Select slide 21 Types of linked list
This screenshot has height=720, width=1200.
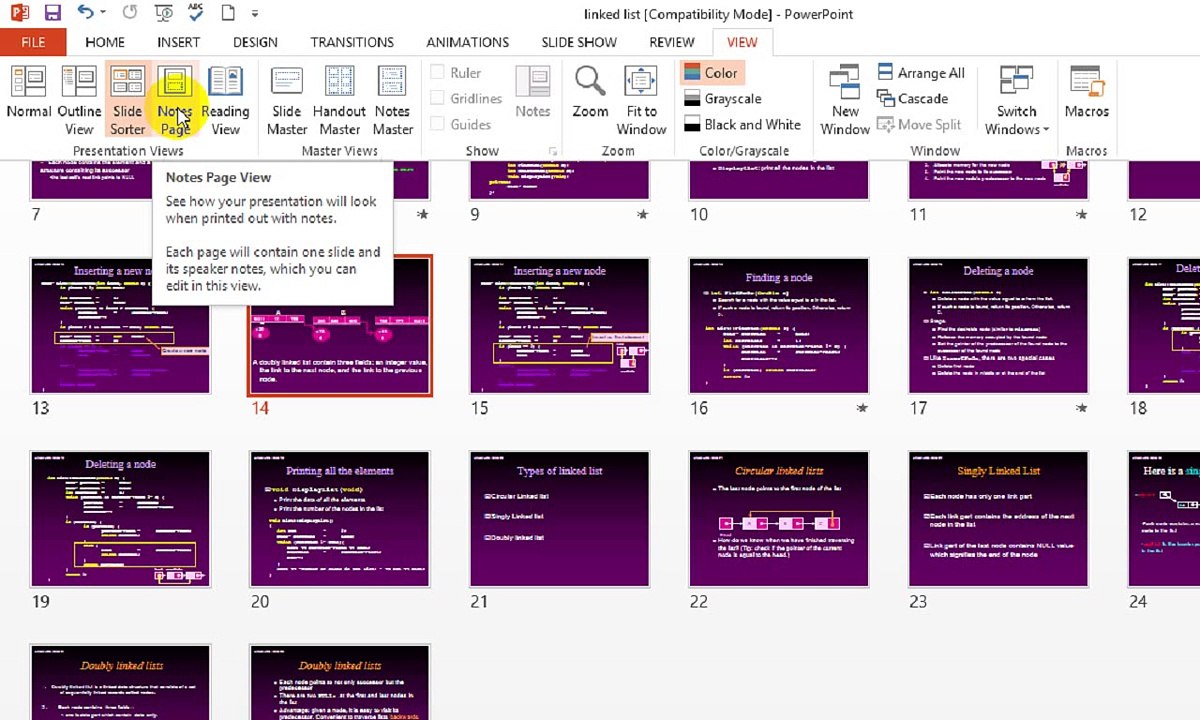(x=560, y=519)
